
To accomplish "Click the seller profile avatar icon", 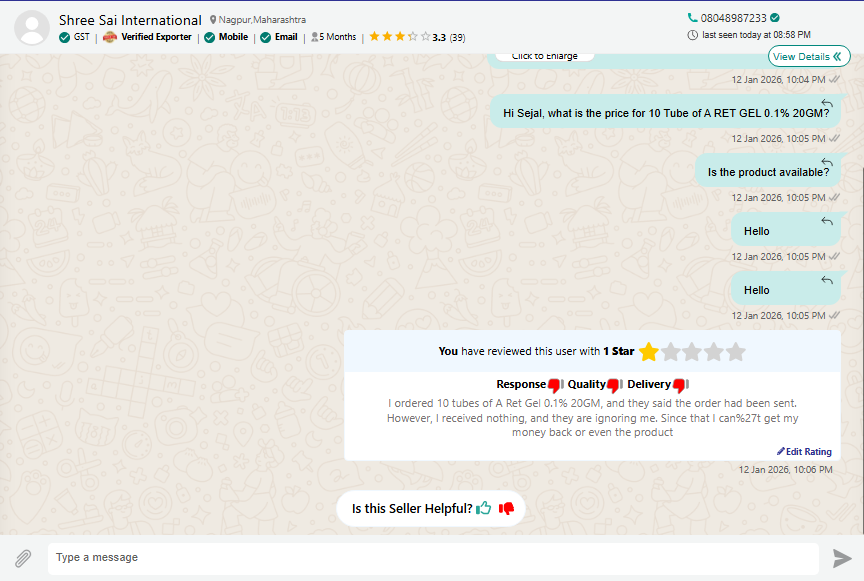I will click(x=32, y=28).
